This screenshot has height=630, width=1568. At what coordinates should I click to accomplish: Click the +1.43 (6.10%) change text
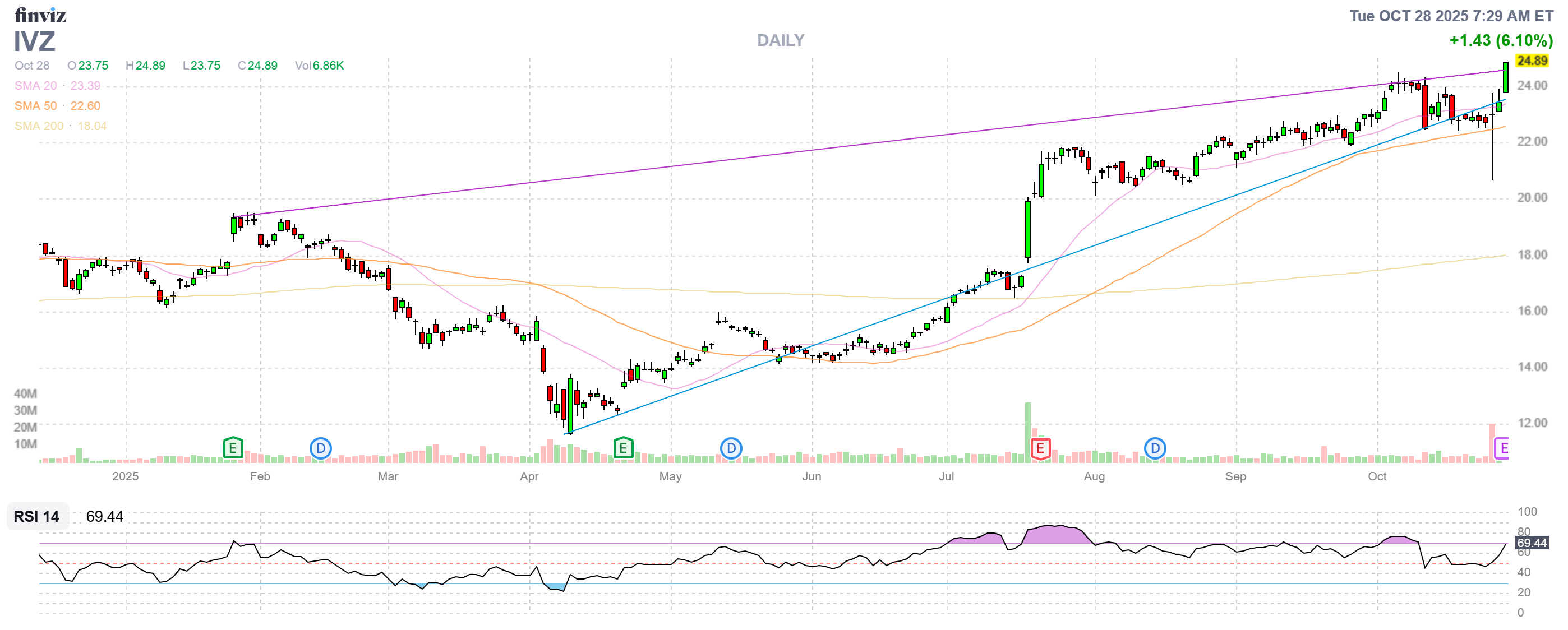point(1501,41)
